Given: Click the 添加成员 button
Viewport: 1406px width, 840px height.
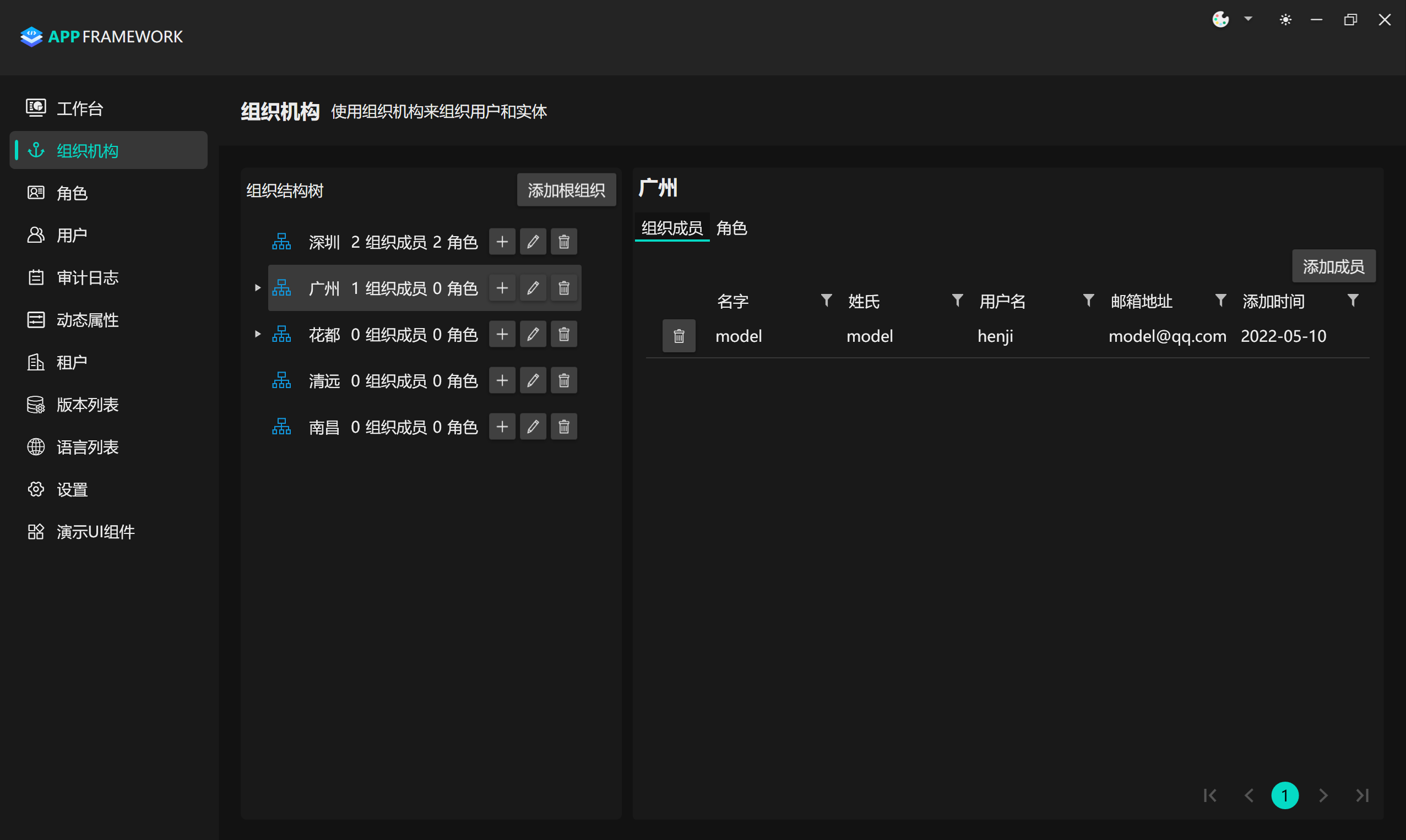Looking at the screenshot, I should 1333,266.
